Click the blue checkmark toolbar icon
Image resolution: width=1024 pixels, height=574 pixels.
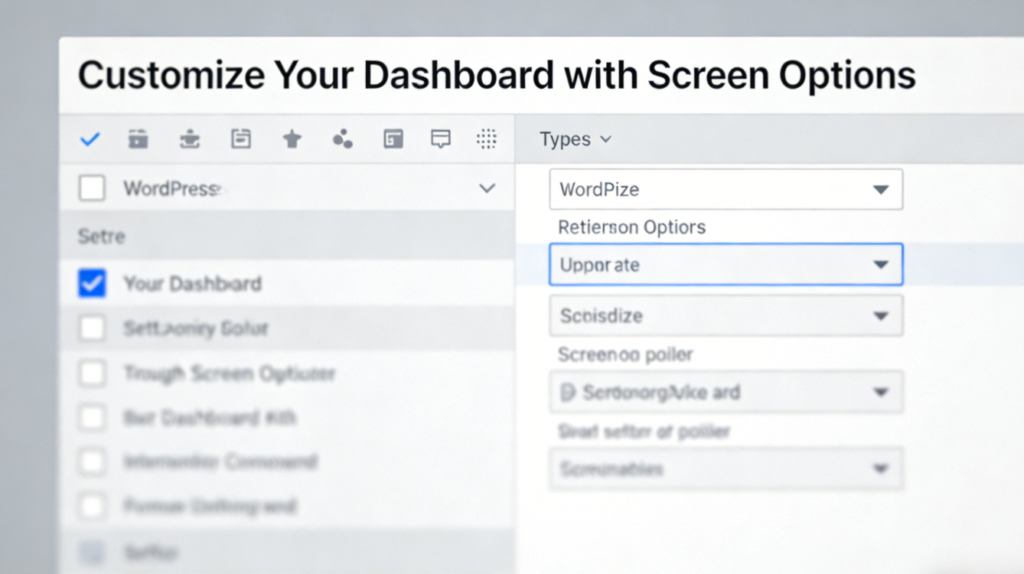click(90, 140)
